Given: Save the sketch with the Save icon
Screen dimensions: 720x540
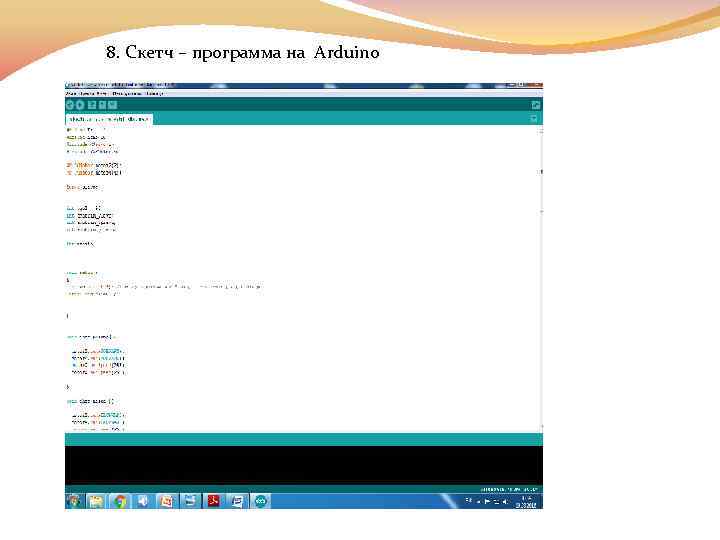Looking at the screenshot, I should 112,105.
